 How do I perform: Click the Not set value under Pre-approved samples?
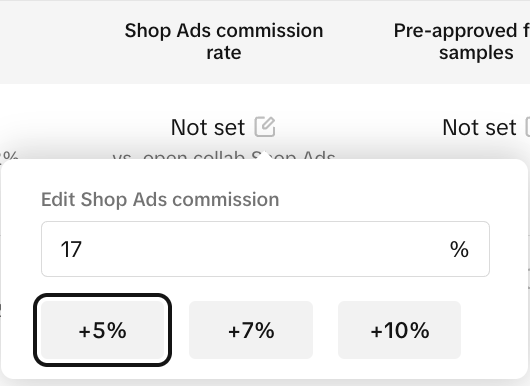point(479,127)
